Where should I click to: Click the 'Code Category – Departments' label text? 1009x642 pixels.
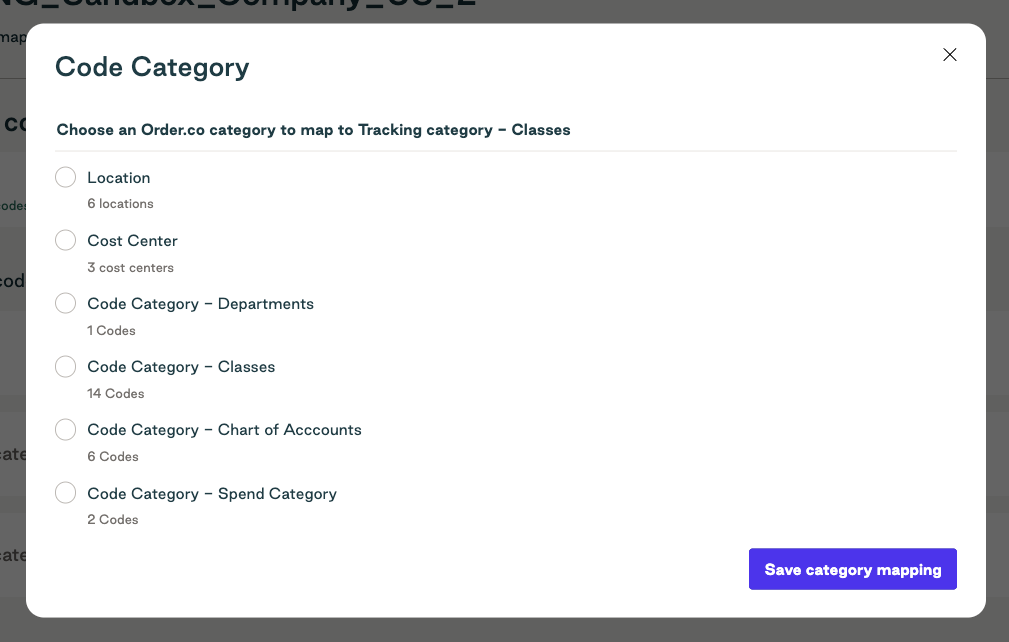(201, 304)
